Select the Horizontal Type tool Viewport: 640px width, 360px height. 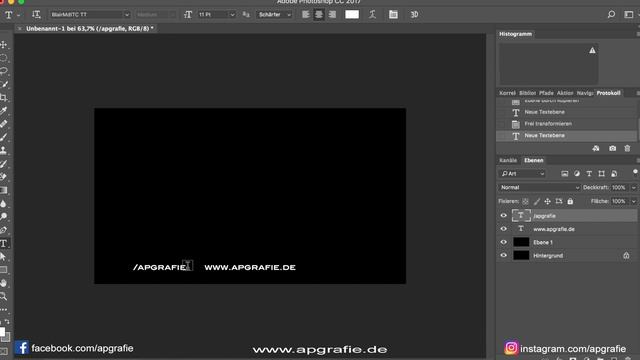[x=4, y=243]
